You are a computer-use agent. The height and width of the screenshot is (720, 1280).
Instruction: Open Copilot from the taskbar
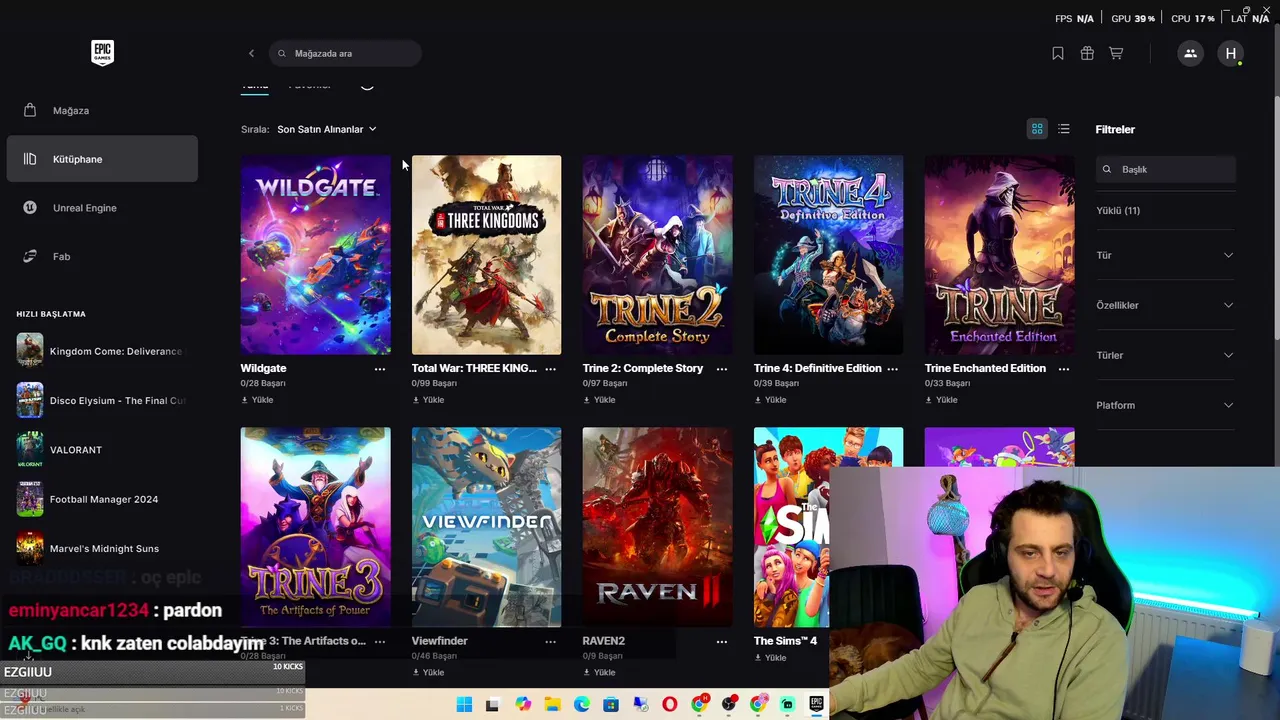[523, 705]
